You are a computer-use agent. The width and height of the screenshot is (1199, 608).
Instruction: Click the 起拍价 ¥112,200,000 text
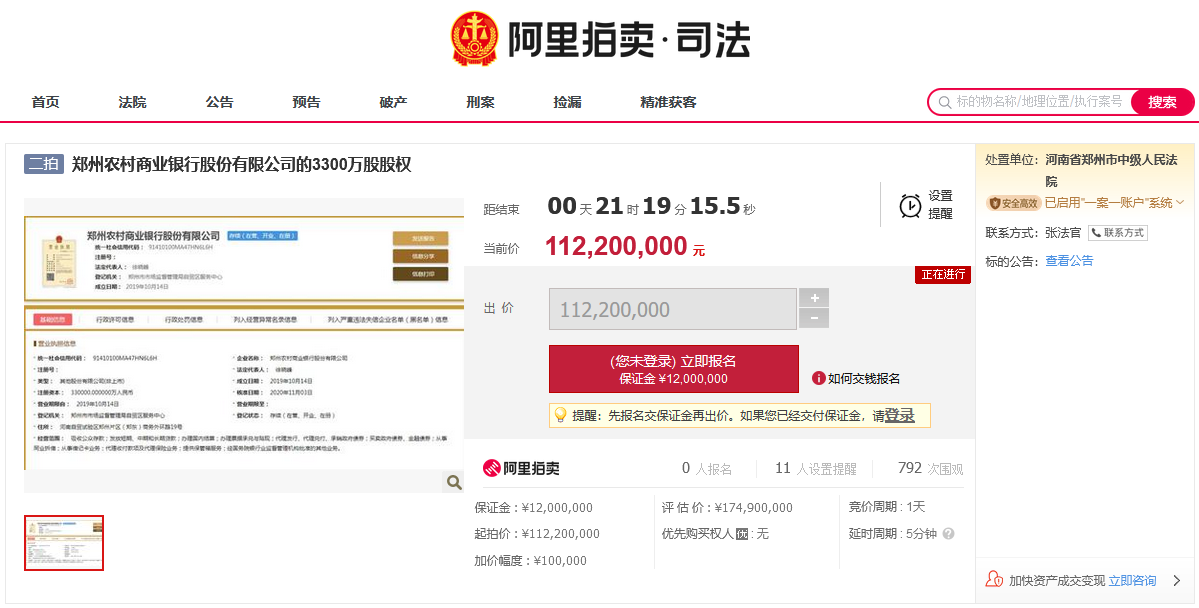pyautogui.click(x=537, y=534)
